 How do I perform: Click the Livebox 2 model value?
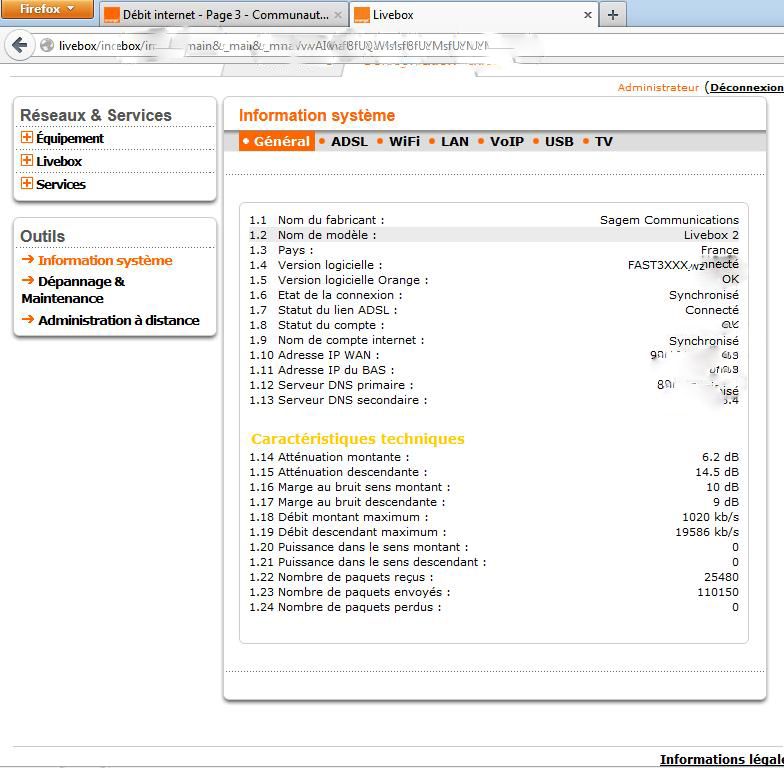pyautogui.click(x=711, y=235)
